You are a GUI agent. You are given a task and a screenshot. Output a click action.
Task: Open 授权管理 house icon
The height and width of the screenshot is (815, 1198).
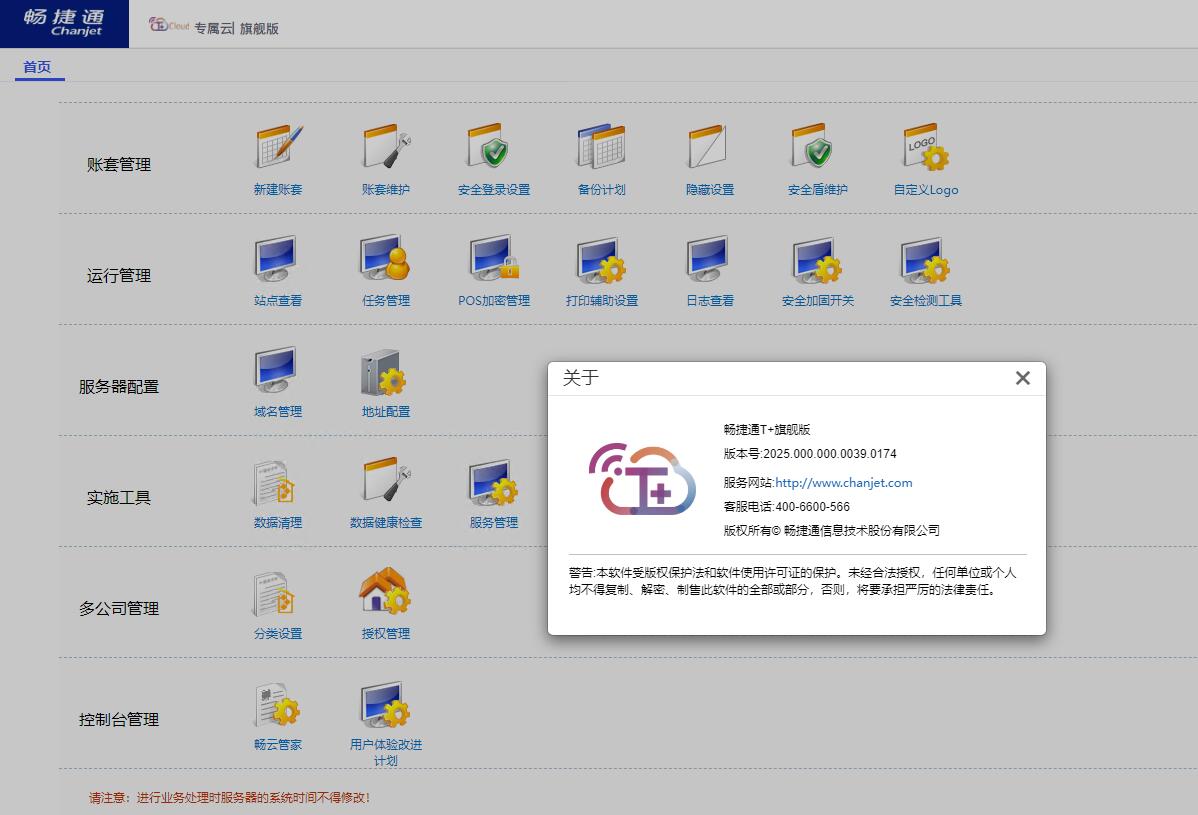pyautogui.click(x=387, y=591)
